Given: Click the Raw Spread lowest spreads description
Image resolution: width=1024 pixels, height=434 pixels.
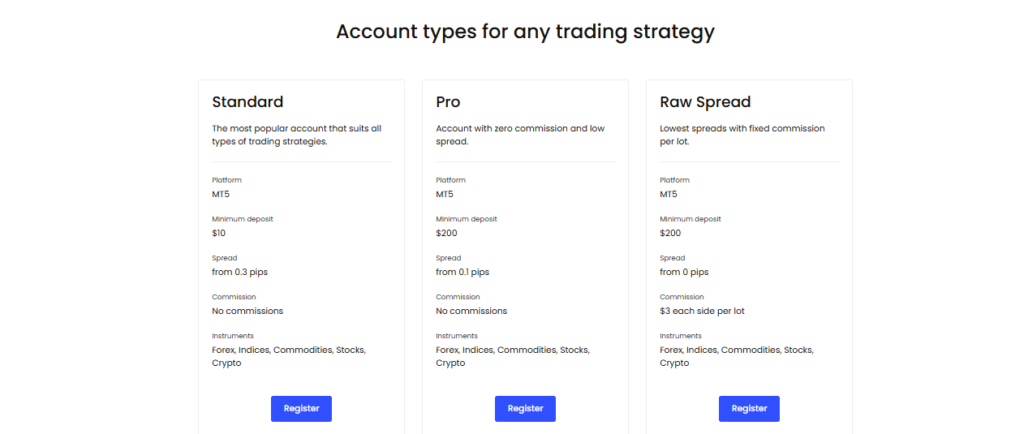Looking at the screenshot, I should coord(742,135).
